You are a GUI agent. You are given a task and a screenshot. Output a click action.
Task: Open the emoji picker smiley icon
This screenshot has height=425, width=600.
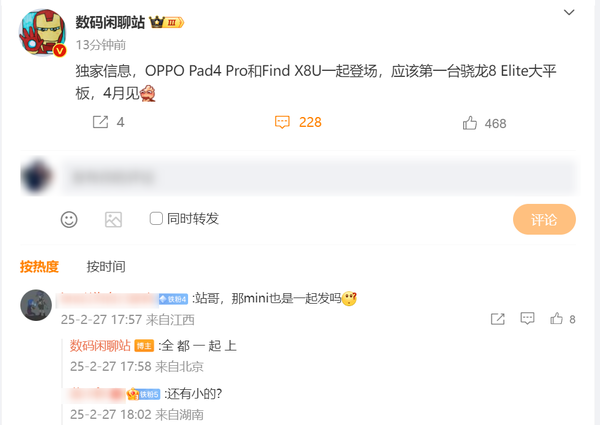(x=69, y=220)
